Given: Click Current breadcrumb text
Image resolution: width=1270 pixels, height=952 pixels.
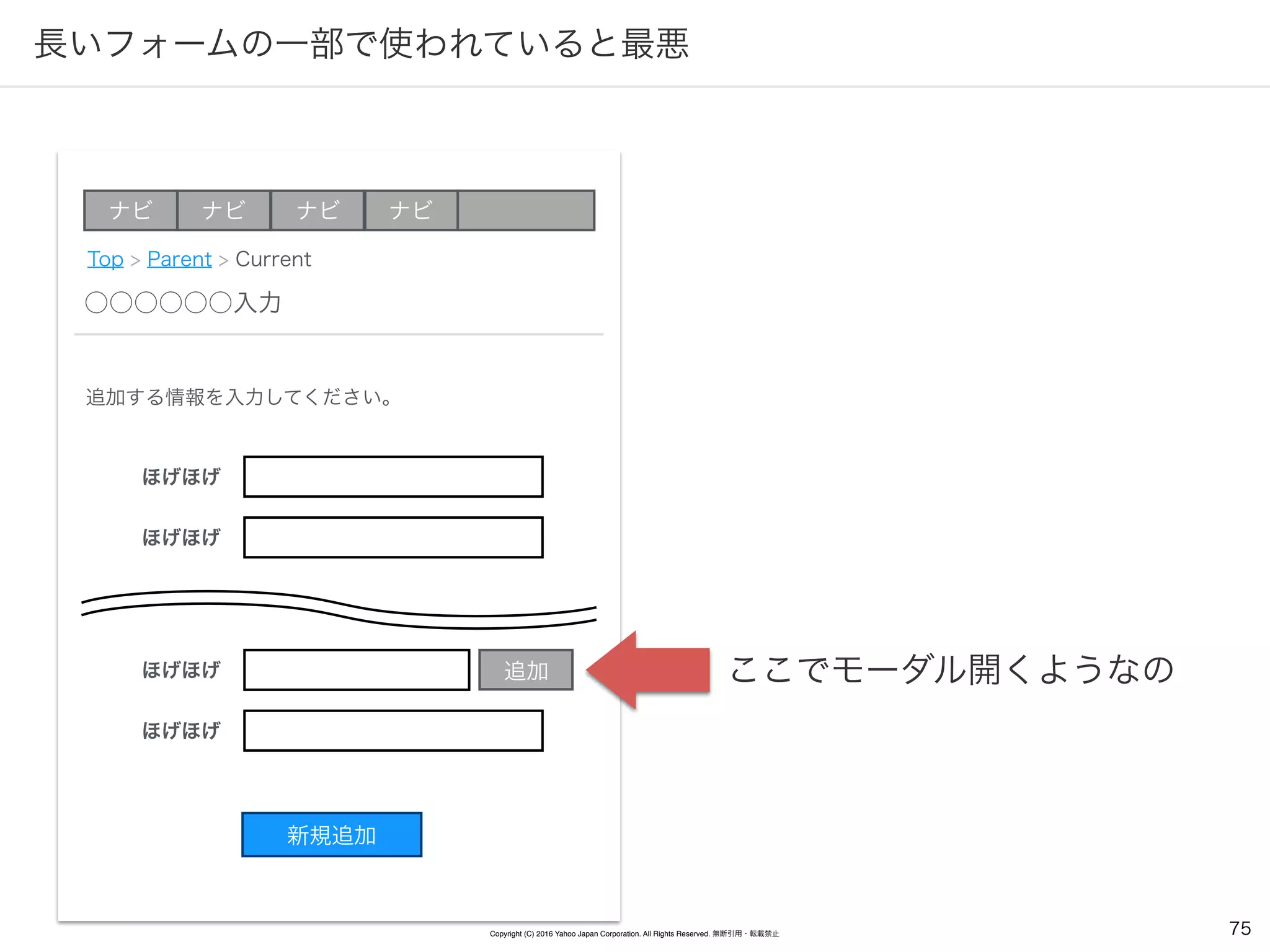Looking at the screenshot, I should point(273,259).
